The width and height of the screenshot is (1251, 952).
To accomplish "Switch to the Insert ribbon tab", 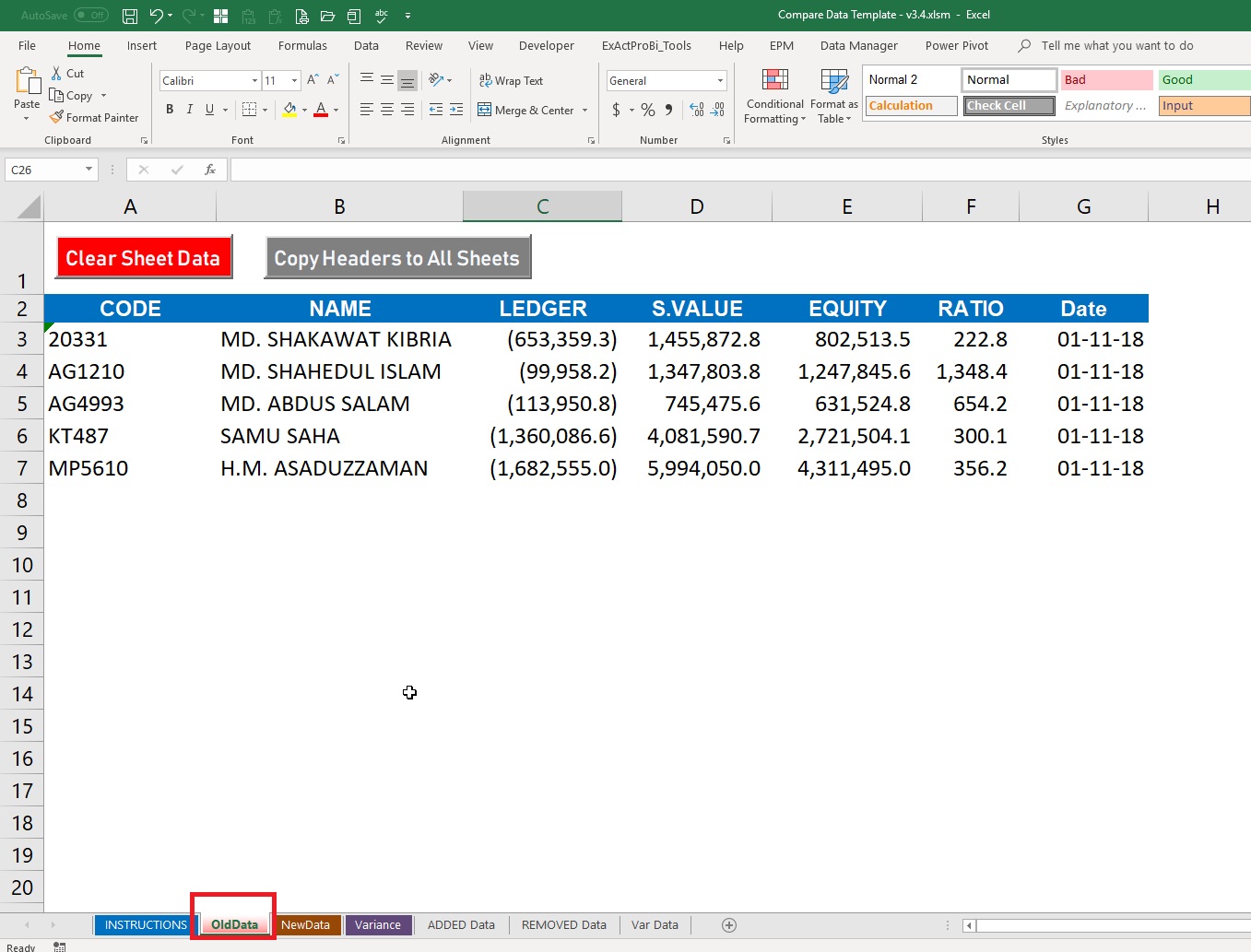I will coord(142,45).
